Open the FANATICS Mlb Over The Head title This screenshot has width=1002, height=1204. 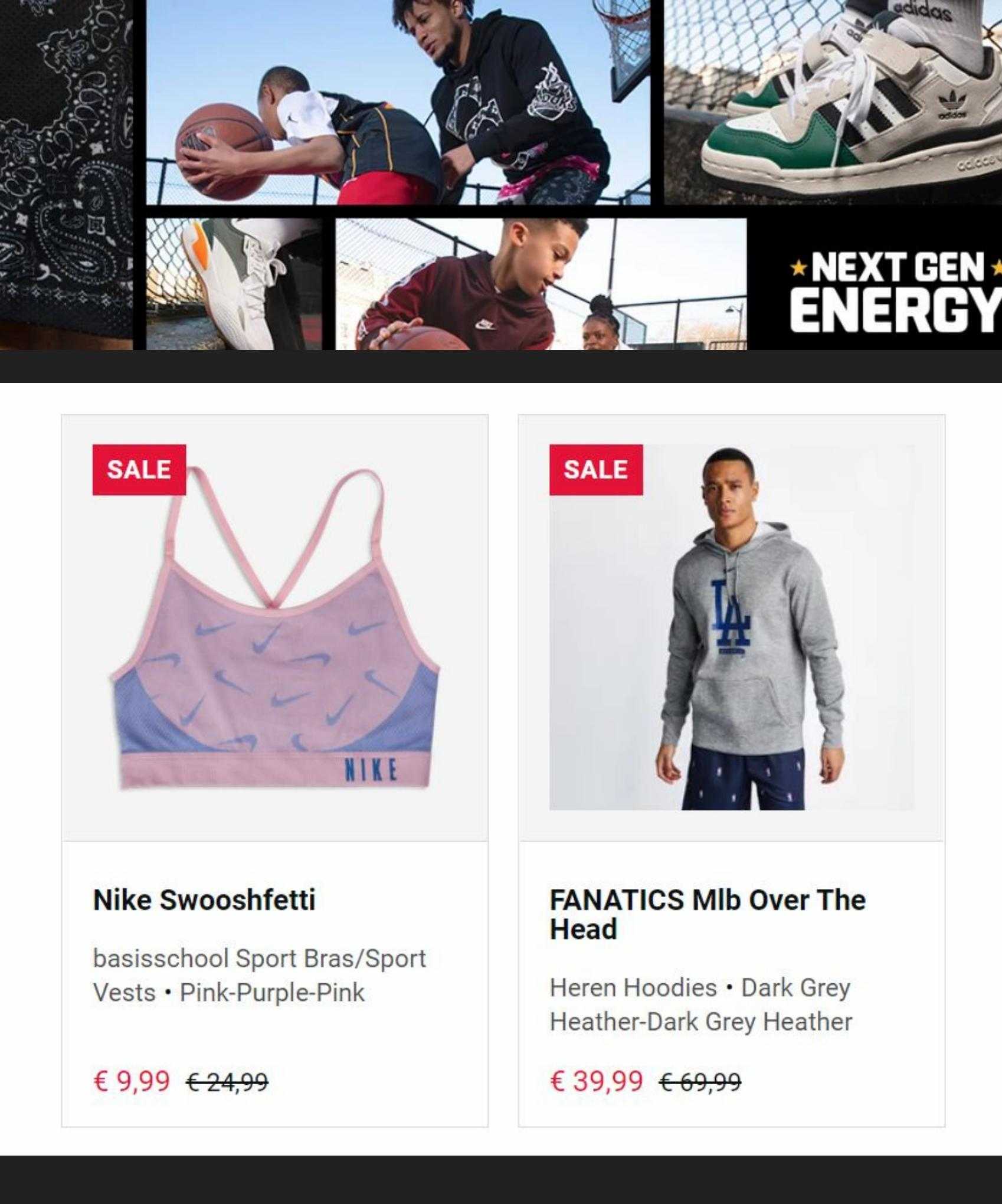(x=708, y=914)
